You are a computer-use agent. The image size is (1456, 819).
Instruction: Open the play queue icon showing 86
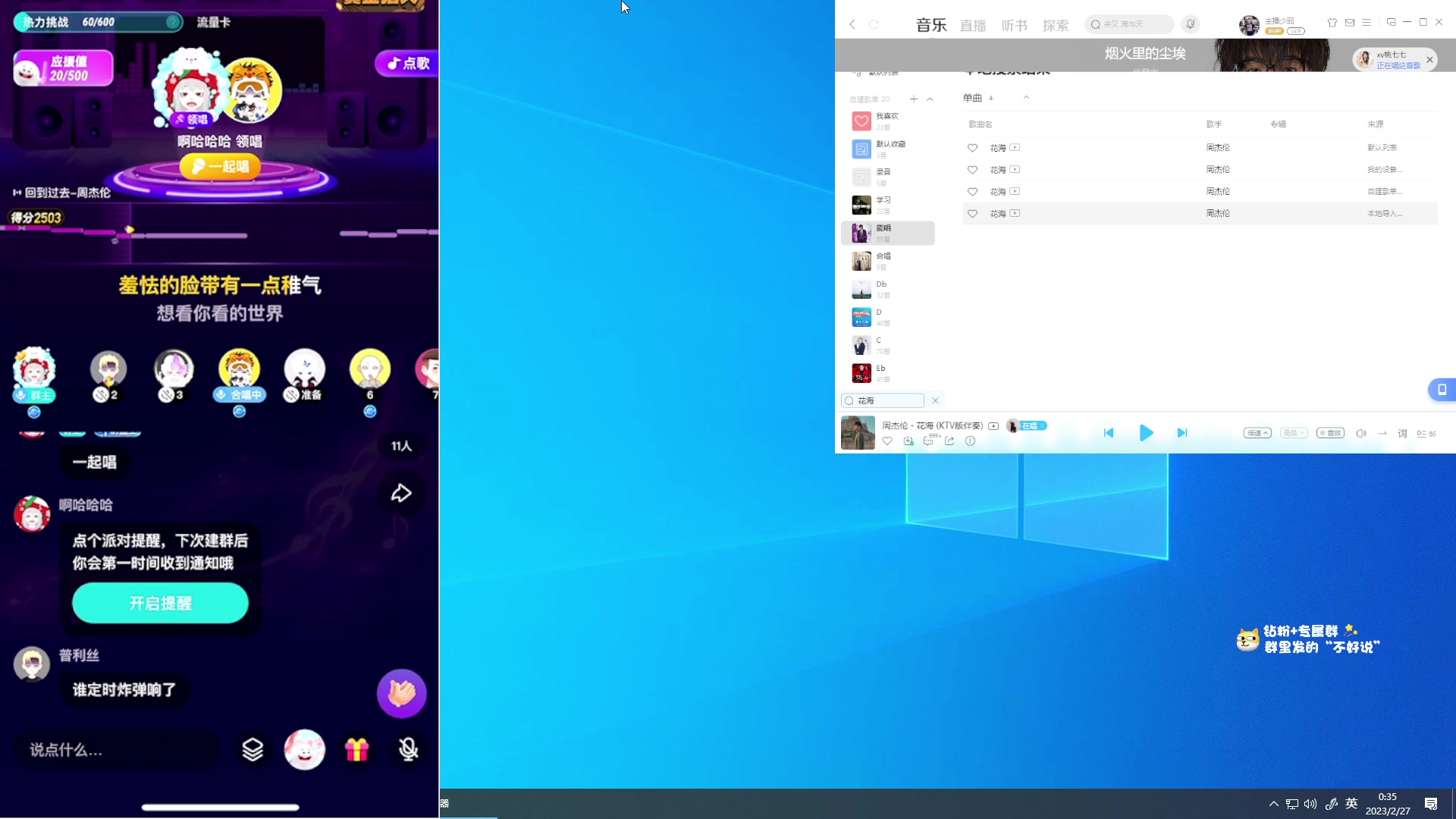(1423, 433)
